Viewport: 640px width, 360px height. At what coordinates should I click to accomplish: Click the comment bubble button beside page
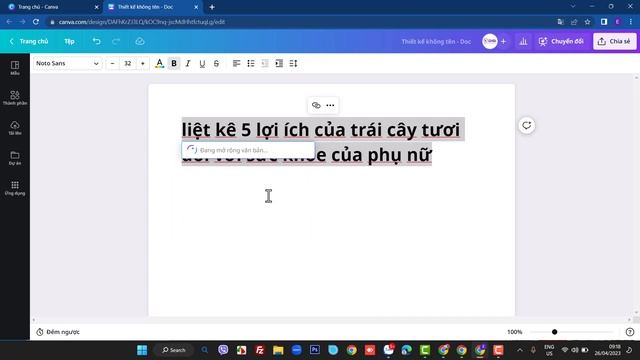[x=527, y=125]
